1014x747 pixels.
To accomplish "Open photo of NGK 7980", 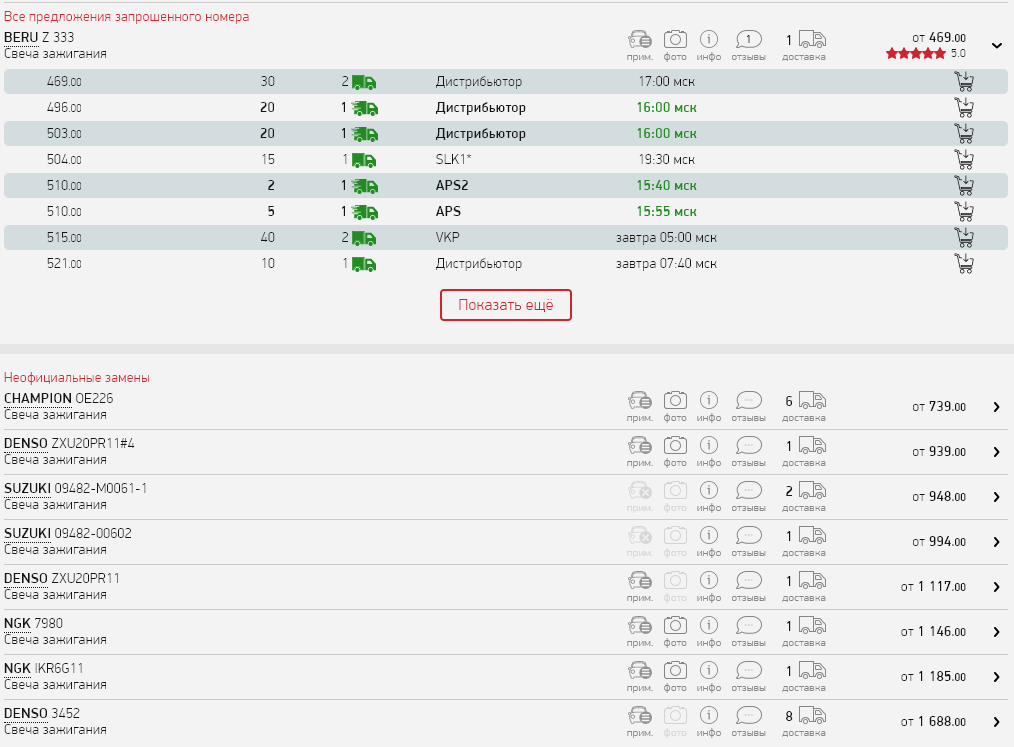I will pos(675,631).
